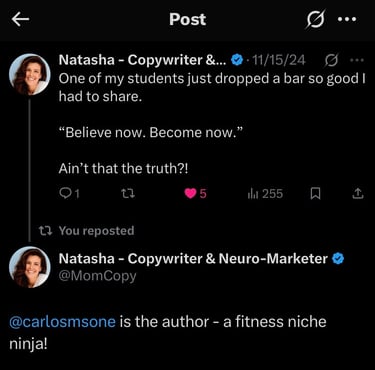The image size is (375, 370).
Task: Open the Natasha - Copywriter &... name at top
Action: click(x=142, y=60)
